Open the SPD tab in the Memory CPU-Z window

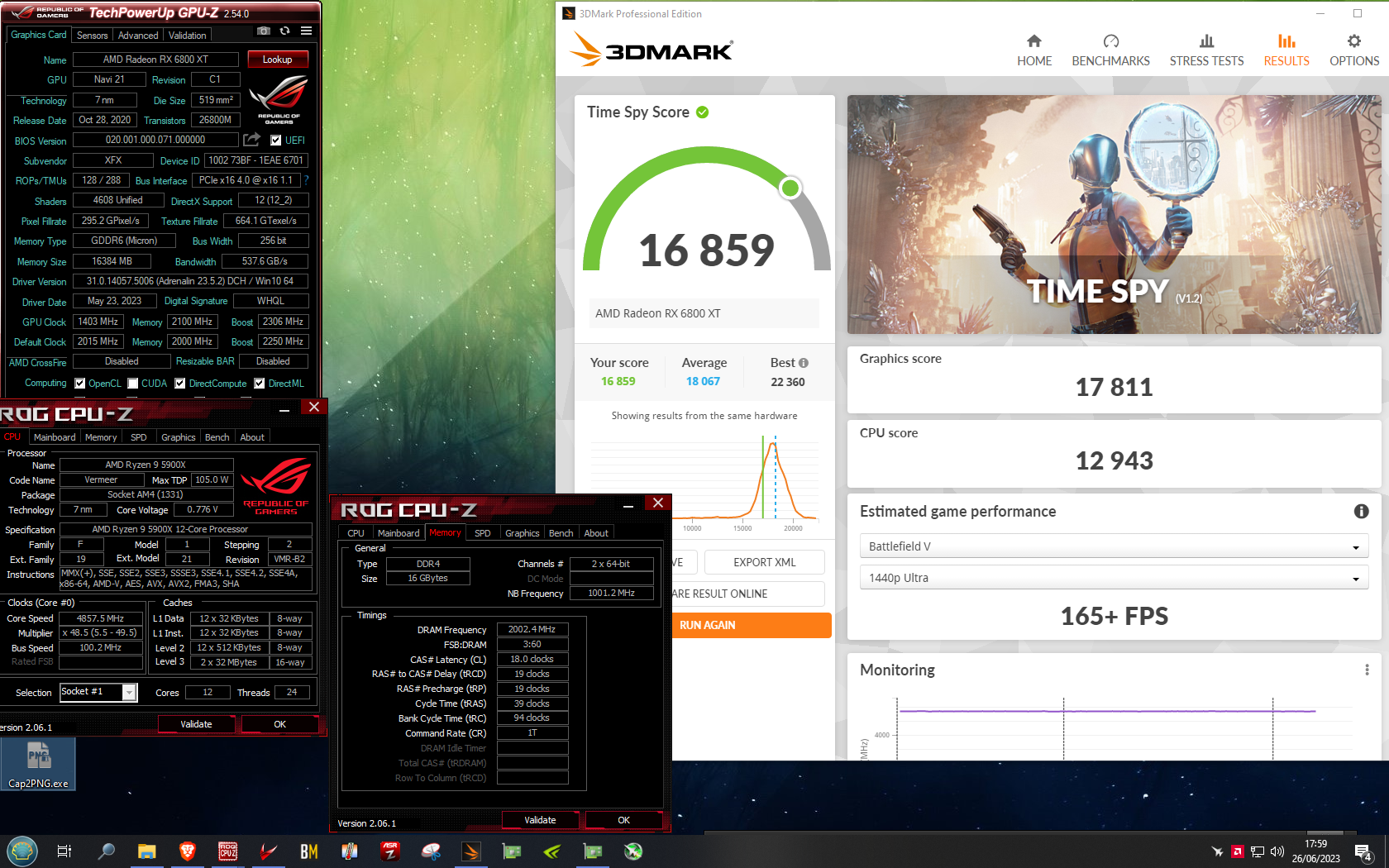[x=483, y=533]
